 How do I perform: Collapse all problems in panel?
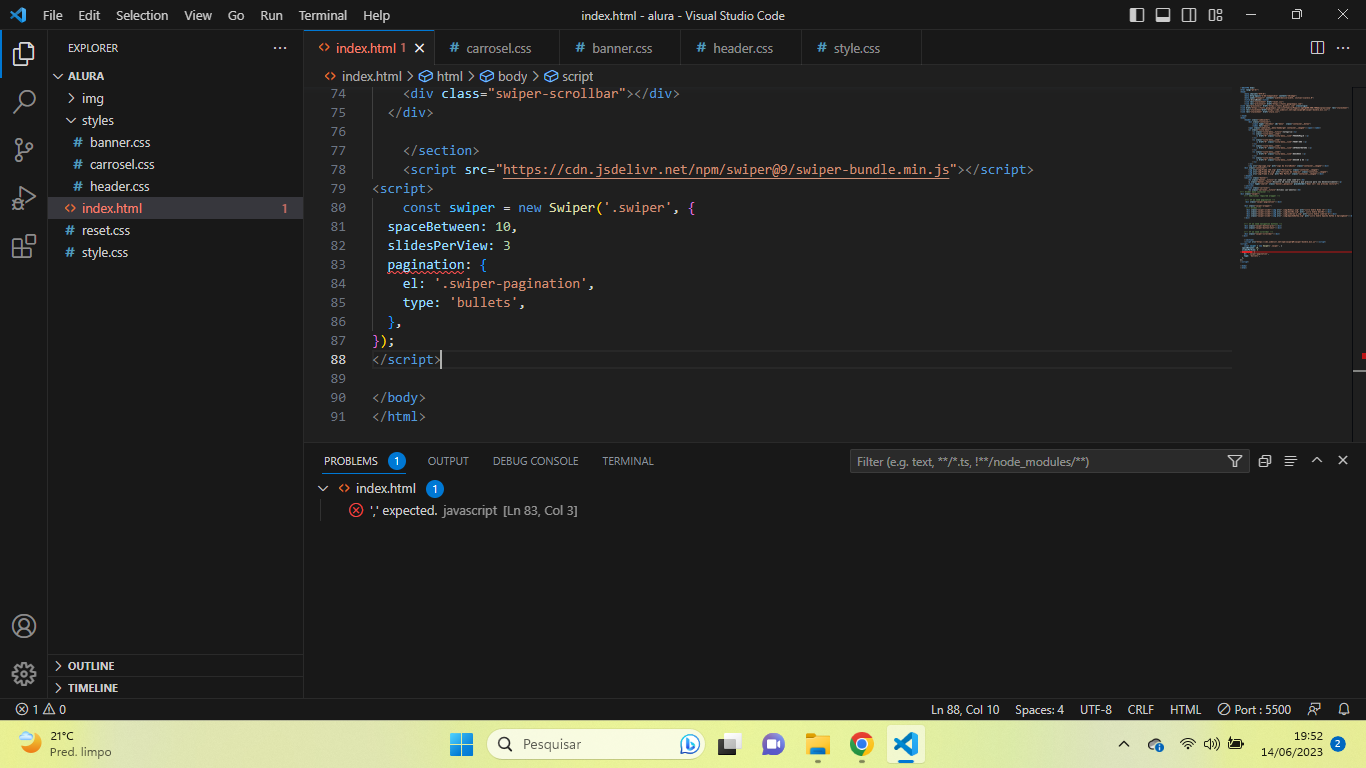point(1265,461)
